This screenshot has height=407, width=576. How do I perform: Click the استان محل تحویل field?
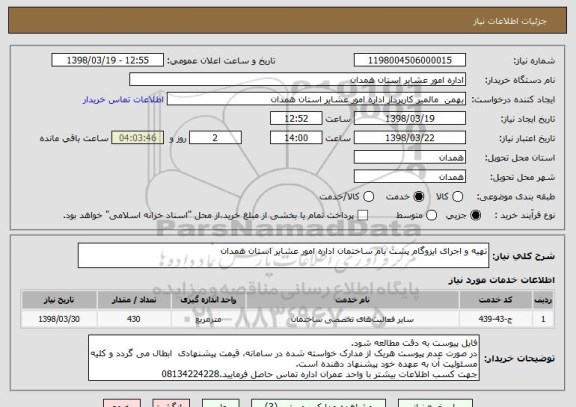point(410,158)
